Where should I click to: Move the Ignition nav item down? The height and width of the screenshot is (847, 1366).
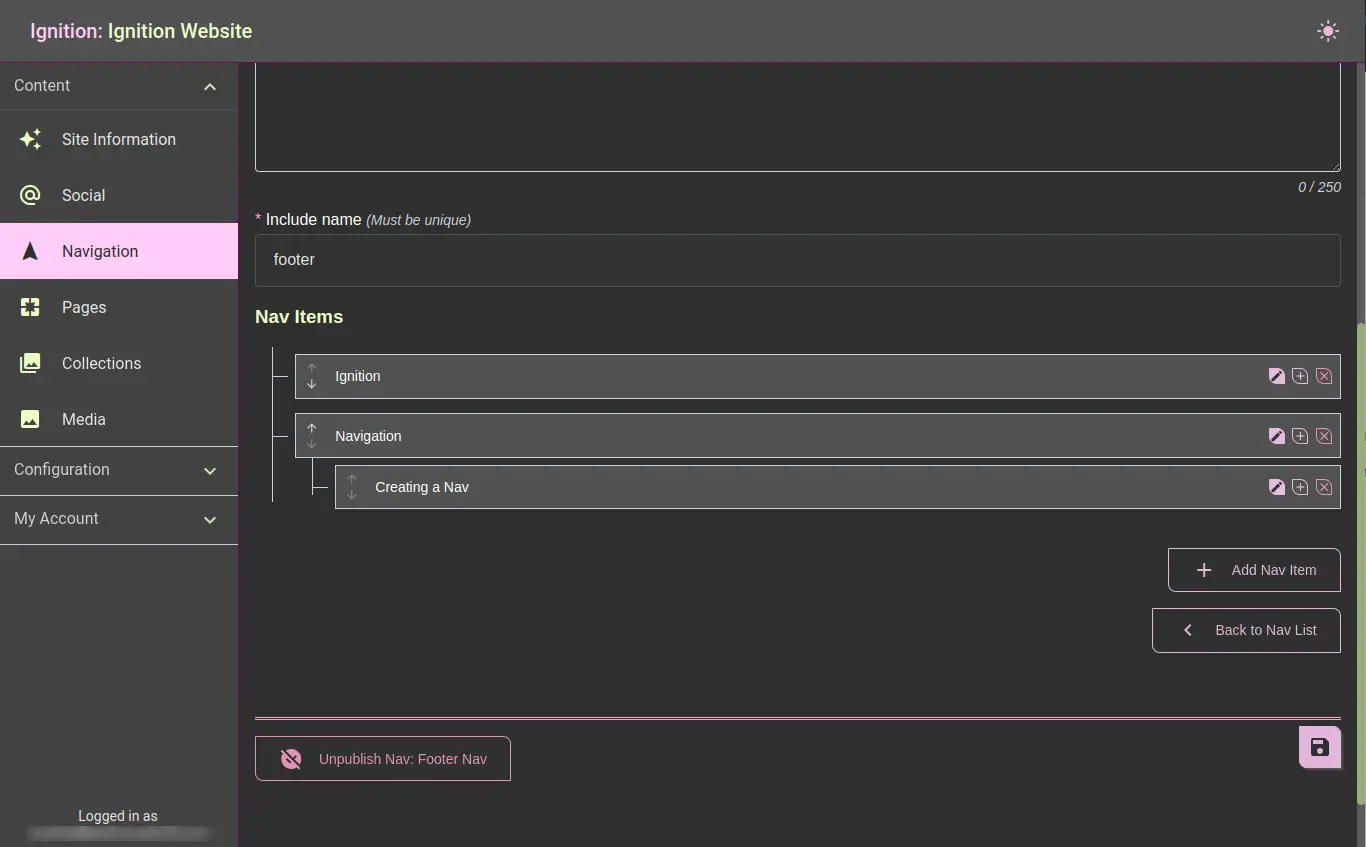[x=311, y=384]
